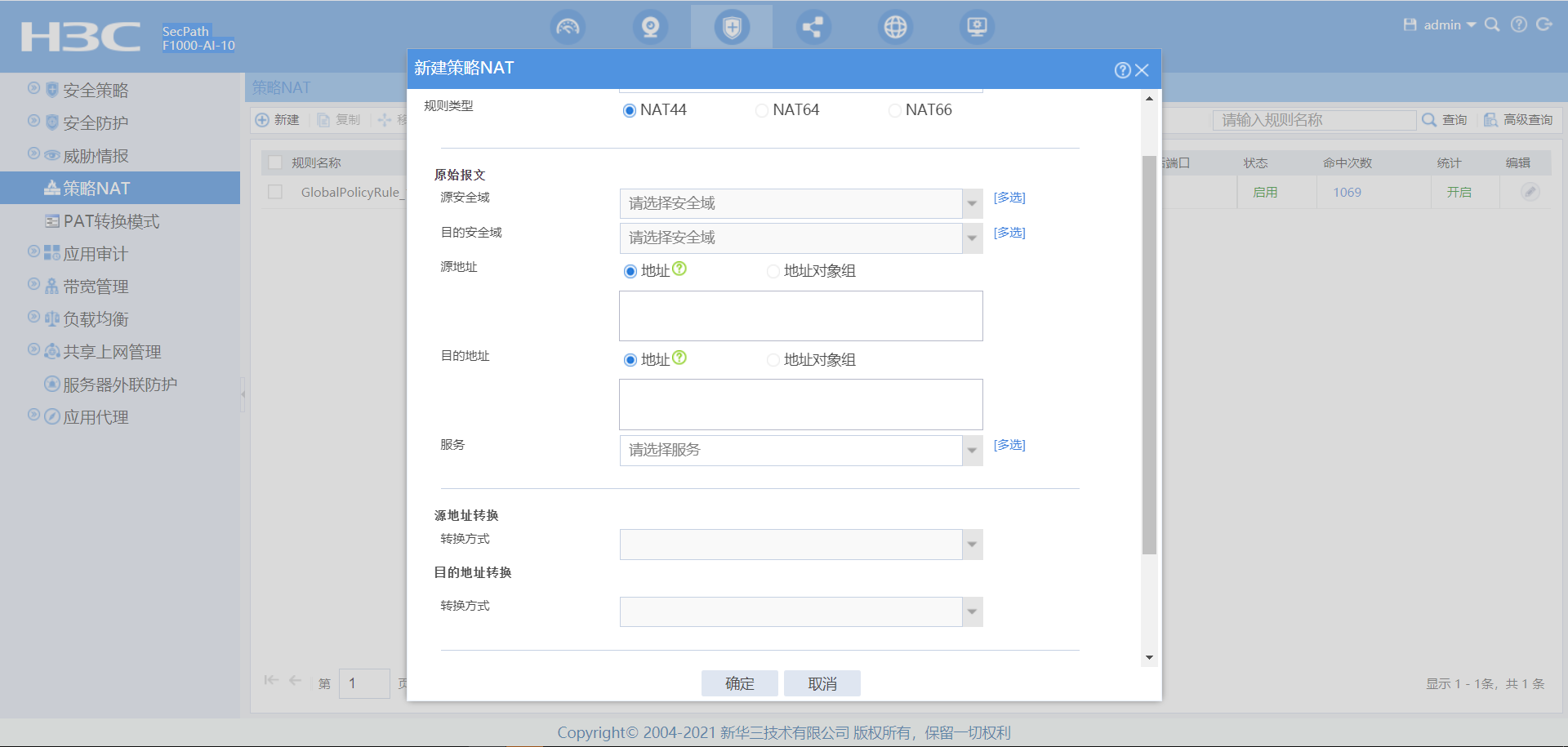Viewport: 1568px width, 747px height.
Task: Select NAT66 rule type
Action: (x=895, y=110)
